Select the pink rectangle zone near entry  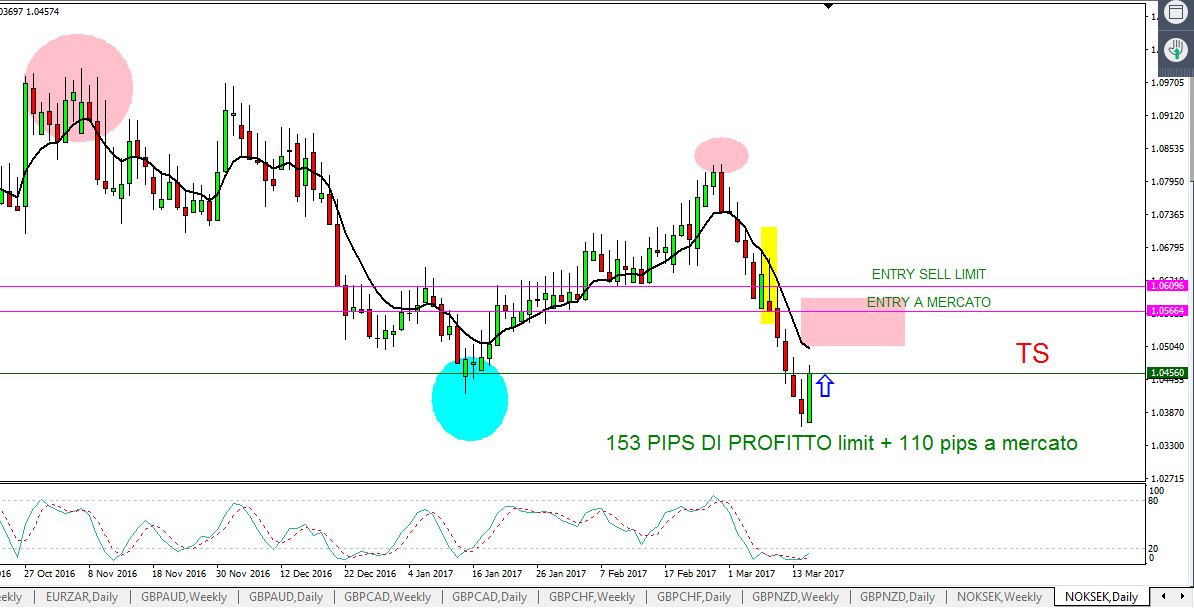tap(852, 322)
